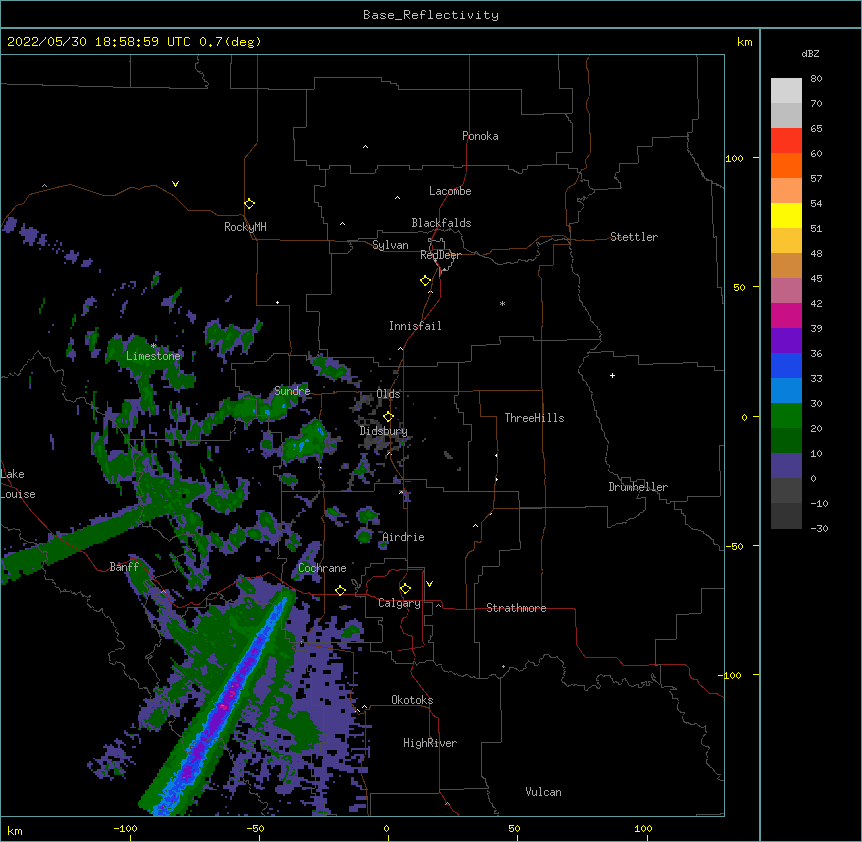Select the slate purple 0-10 dBZ legend swatch
This screenshot has width=862, height=842.
786,466
